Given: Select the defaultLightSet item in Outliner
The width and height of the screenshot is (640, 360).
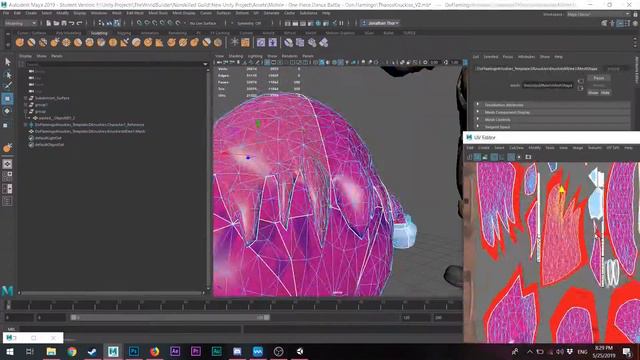Looking at the screenshot, I should (48, 138).
